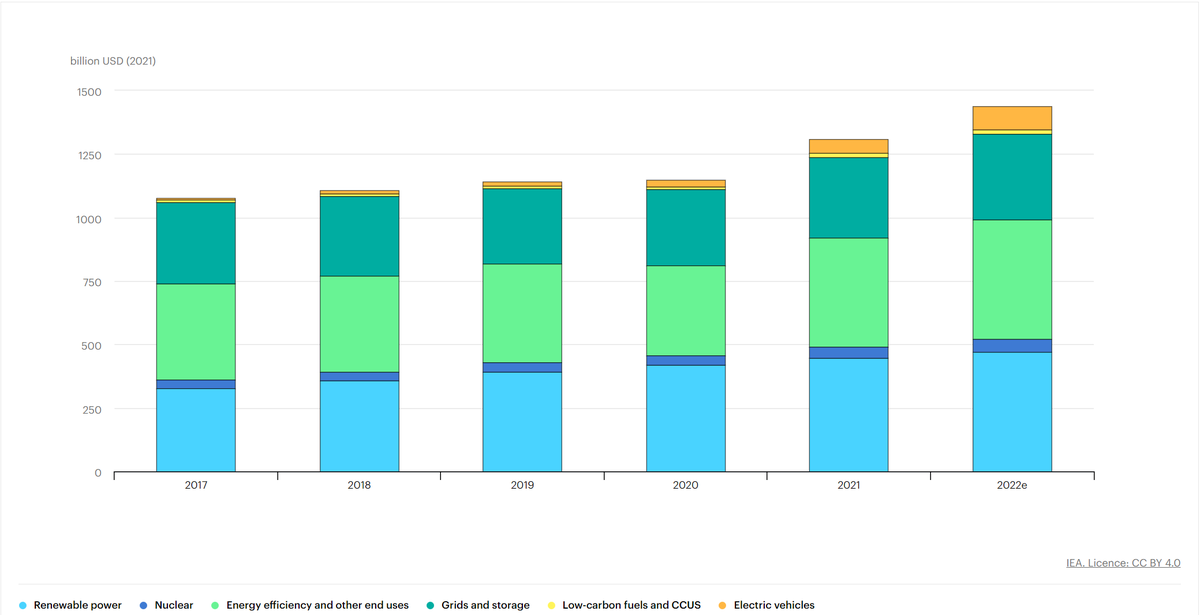
Task: Click the Energy efficiency legend dot
Action: 214,605
